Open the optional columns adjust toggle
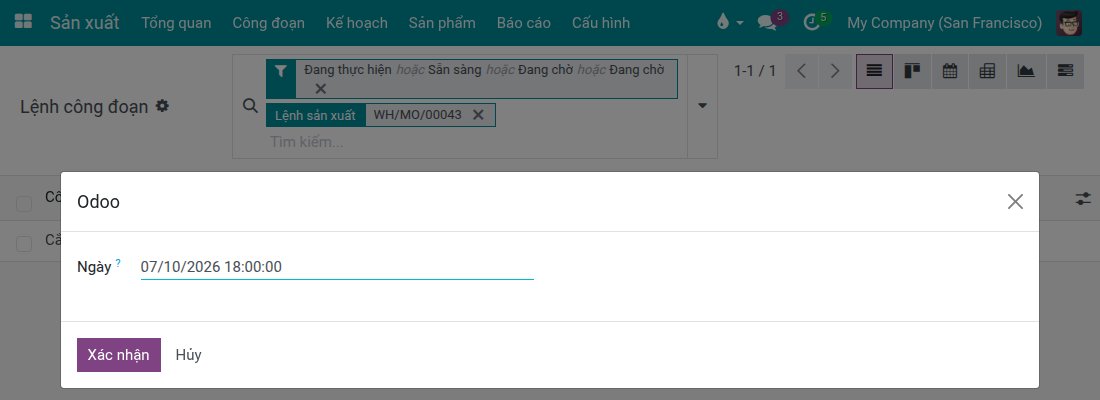 coord(1083,199)
